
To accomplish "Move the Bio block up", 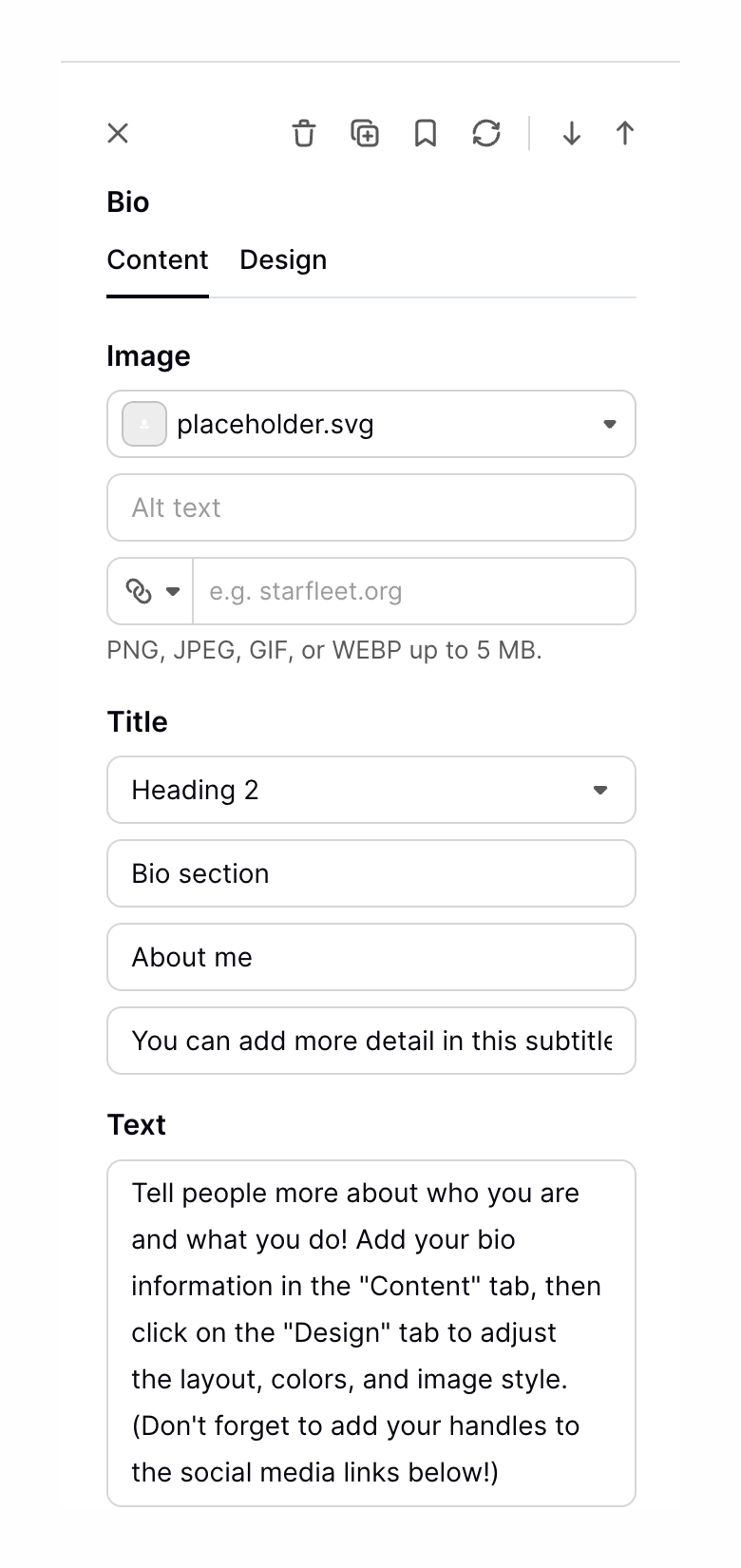I will tap(624, 134).
